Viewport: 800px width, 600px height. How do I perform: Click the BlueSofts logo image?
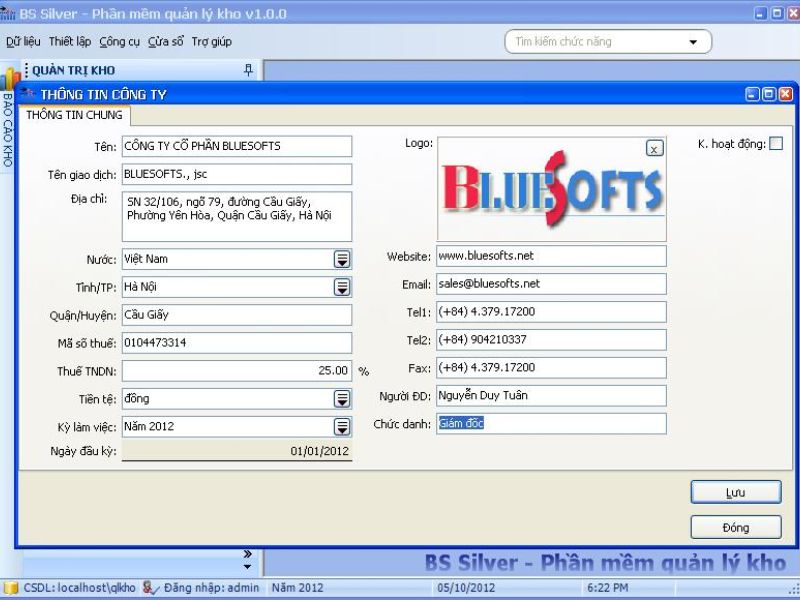(x=552, y=190)
